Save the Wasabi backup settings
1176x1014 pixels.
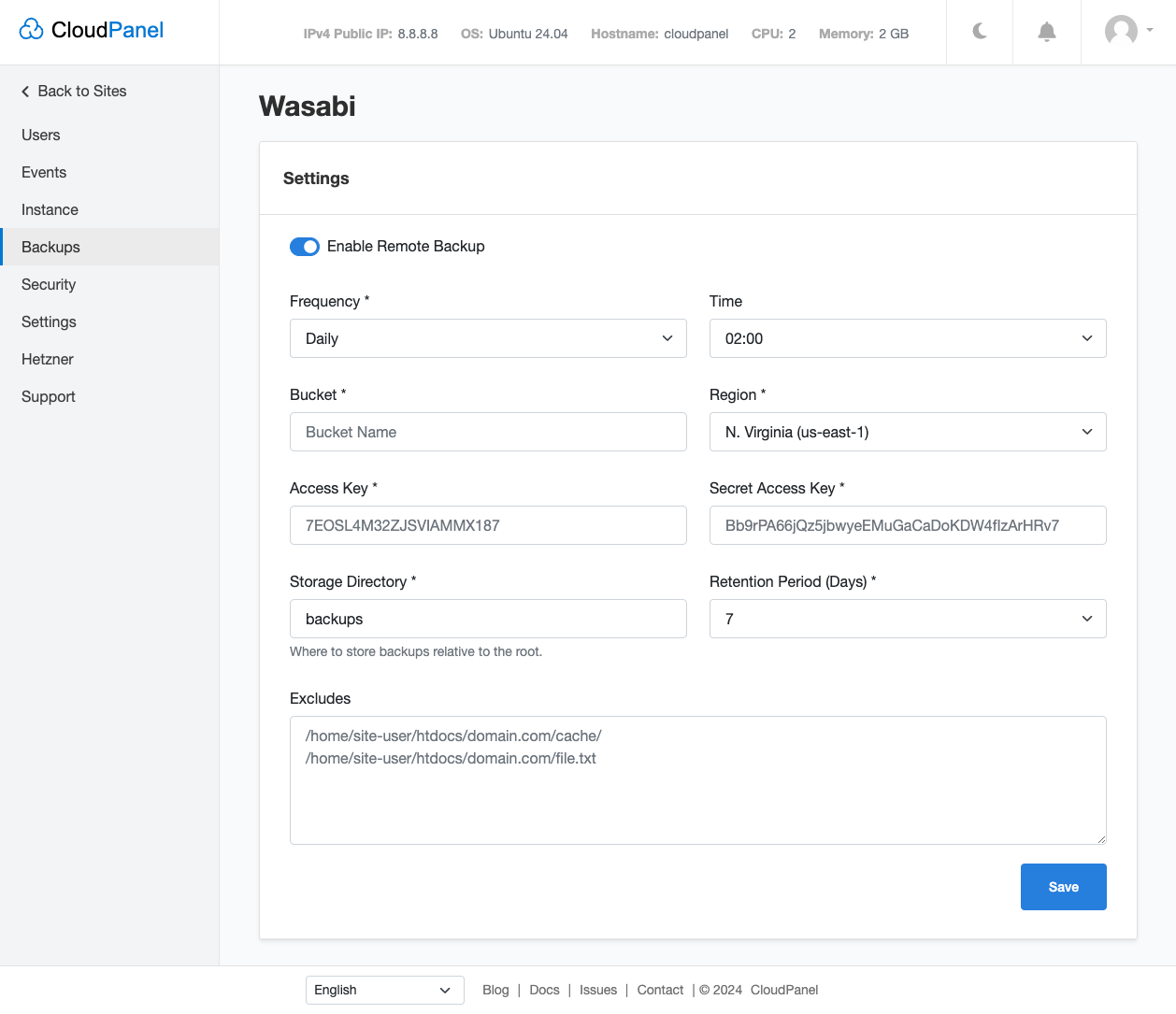point(1063,887)
